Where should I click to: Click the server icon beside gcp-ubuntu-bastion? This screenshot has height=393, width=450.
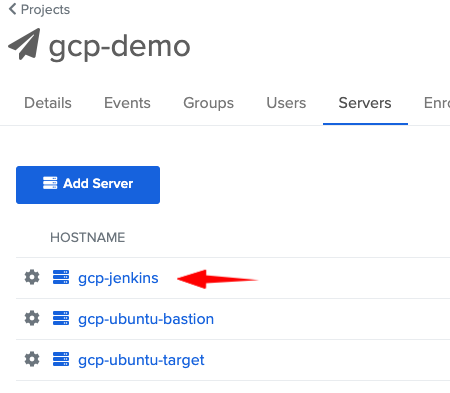pos(61,318)
